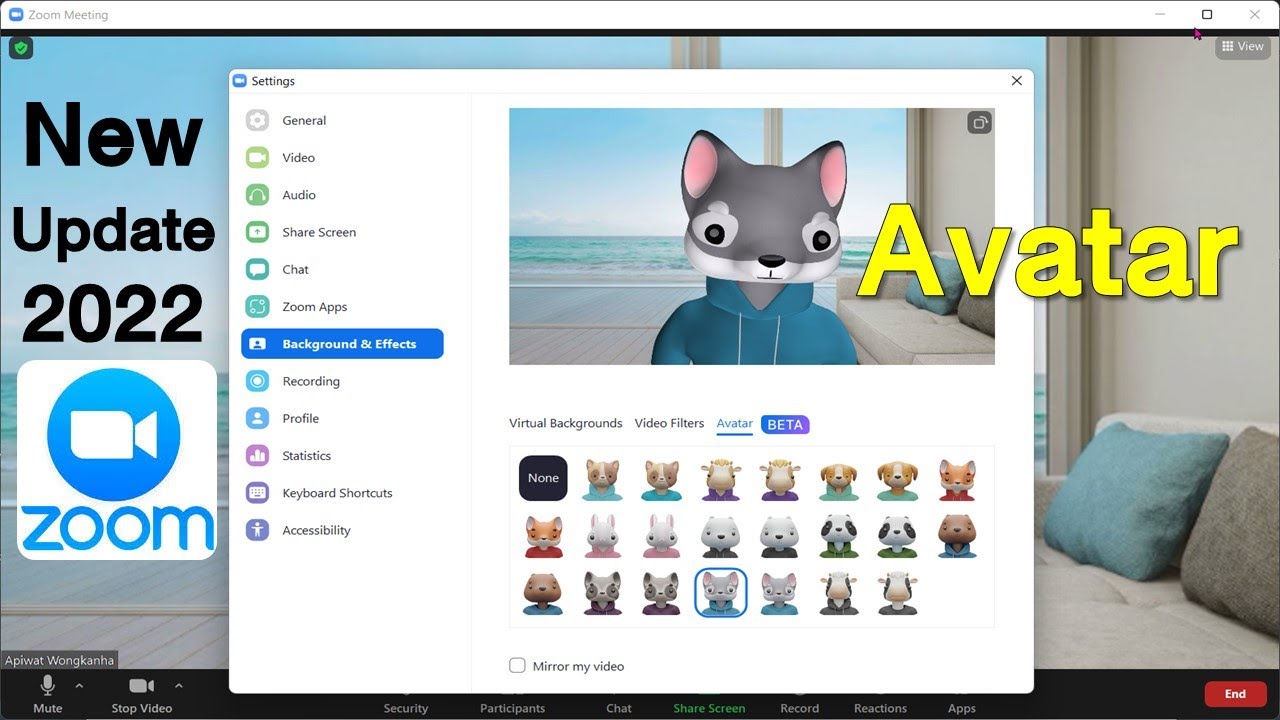Pick black-and-white cow avatar in hoodie
The height and width of the screenshot is (720, 1280).
[838, 593]
